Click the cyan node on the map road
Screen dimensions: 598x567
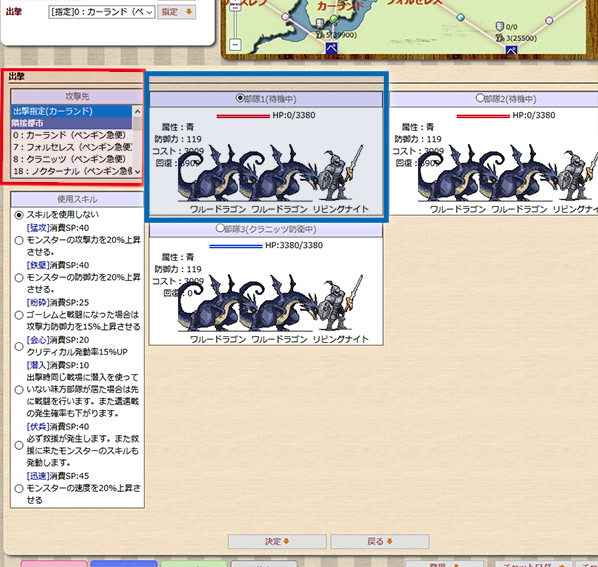461,17
